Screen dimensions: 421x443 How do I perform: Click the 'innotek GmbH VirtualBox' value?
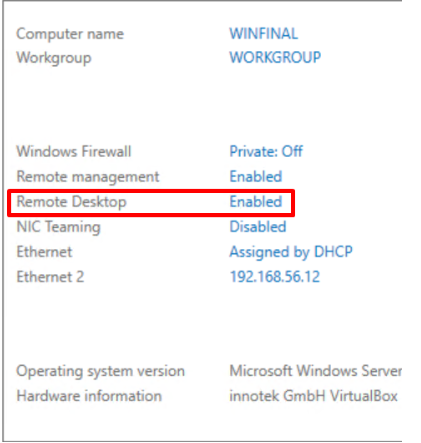(313, 396)
